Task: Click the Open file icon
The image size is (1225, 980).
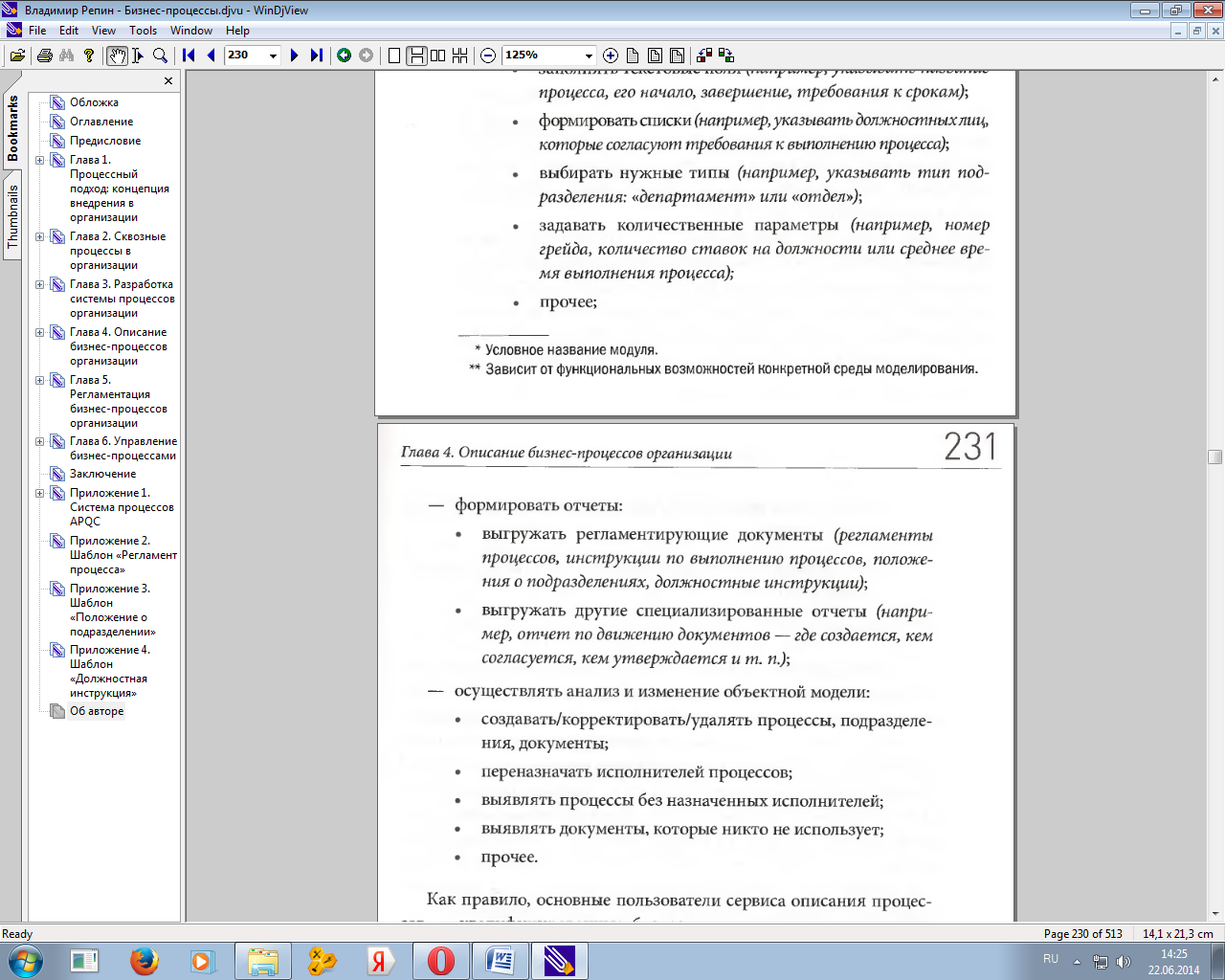Action: click(17, 56)
